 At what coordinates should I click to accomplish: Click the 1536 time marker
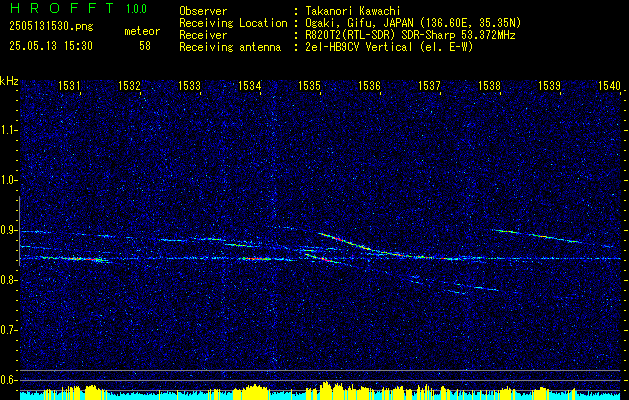(369, 85)
